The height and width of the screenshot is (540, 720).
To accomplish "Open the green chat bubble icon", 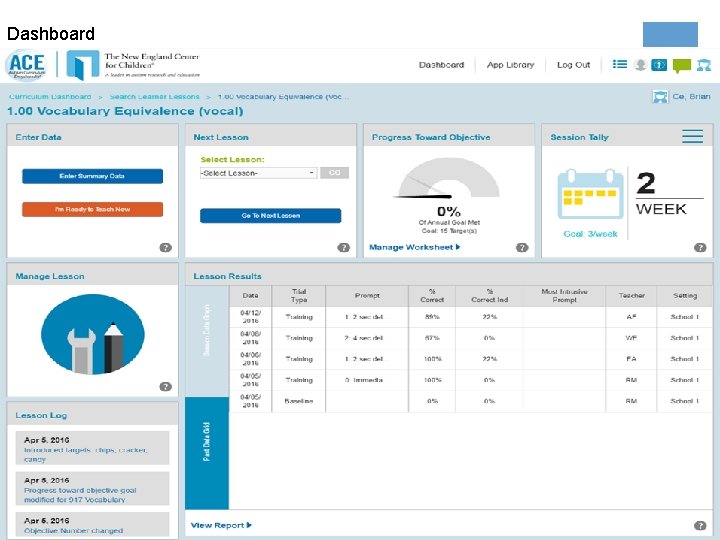I will pos(681,66).
